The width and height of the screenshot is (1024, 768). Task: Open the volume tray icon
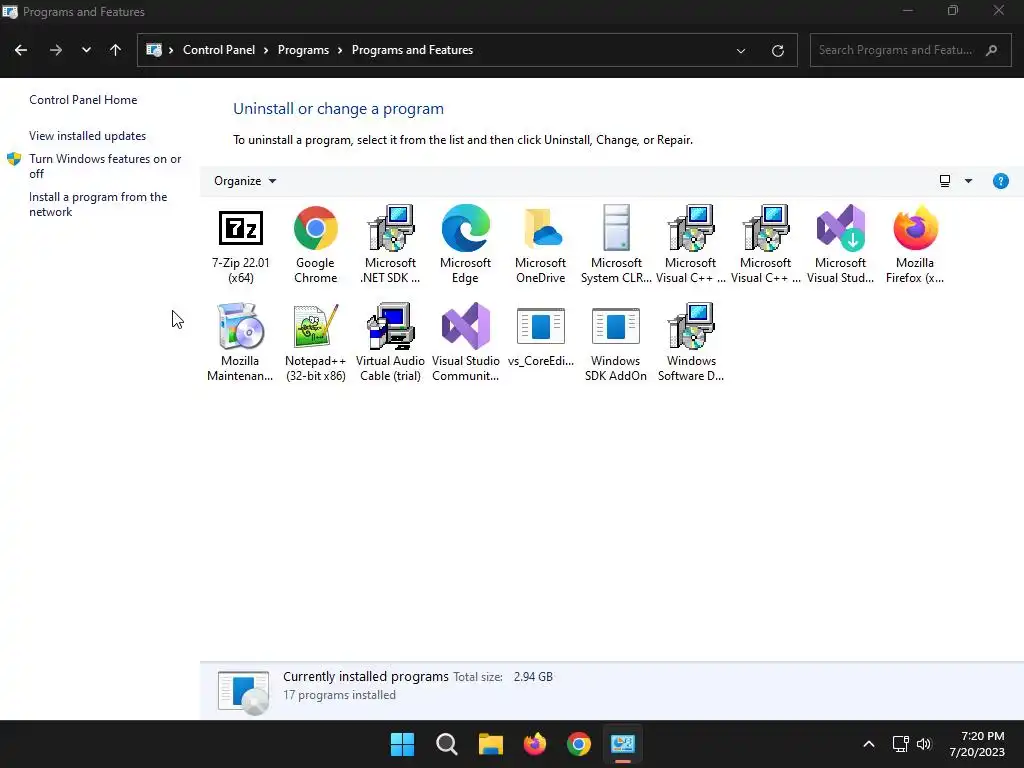924,744
